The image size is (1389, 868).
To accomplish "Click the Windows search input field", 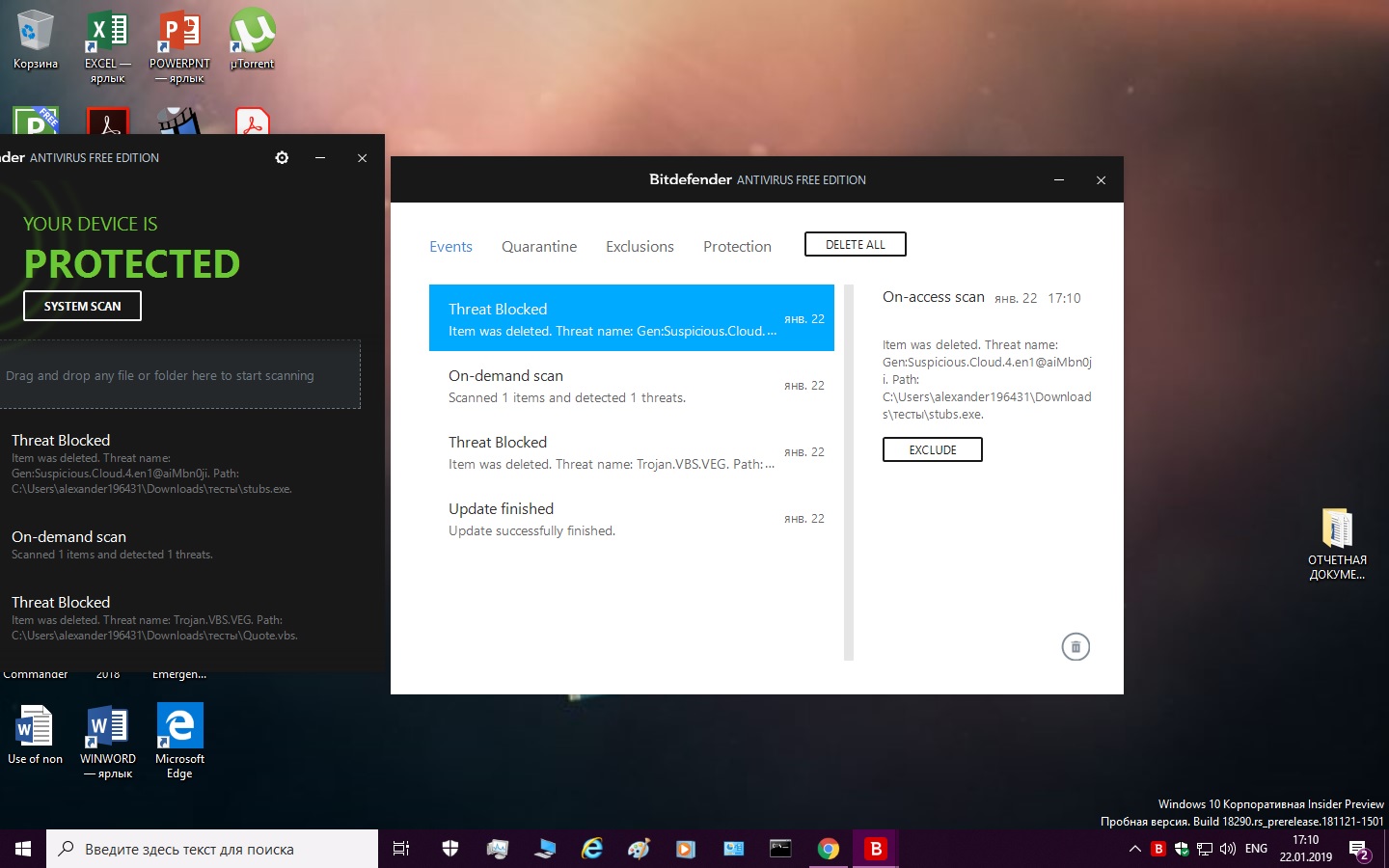I will (x=212, y=849).
